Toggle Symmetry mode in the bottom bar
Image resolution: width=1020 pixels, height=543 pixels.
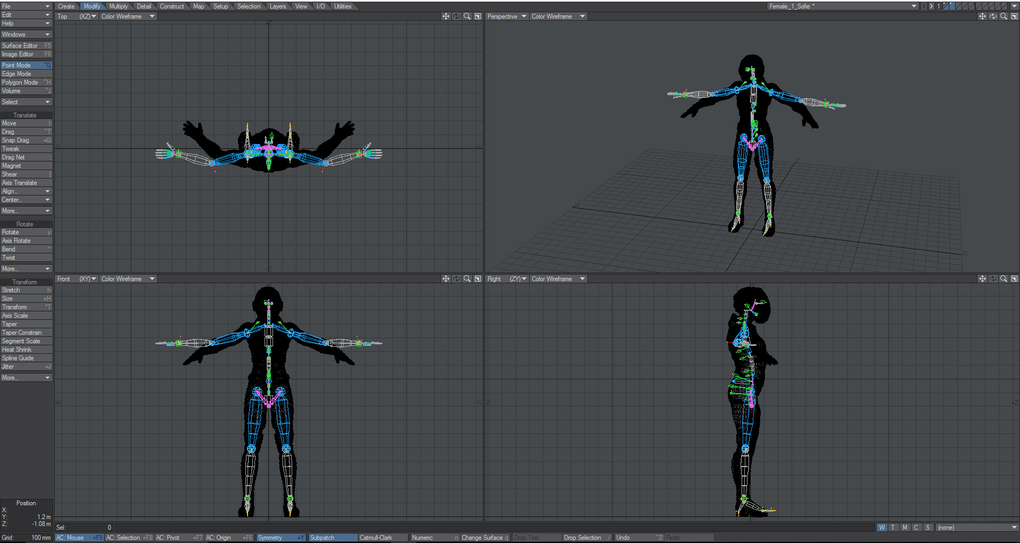(x=280, y=538)
